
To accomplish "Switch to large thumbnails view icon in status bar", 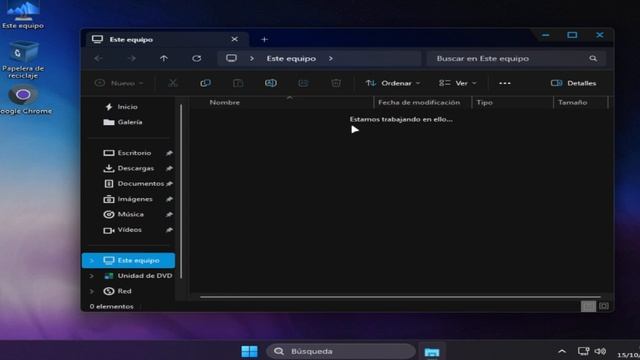I will tap(604, 306).
